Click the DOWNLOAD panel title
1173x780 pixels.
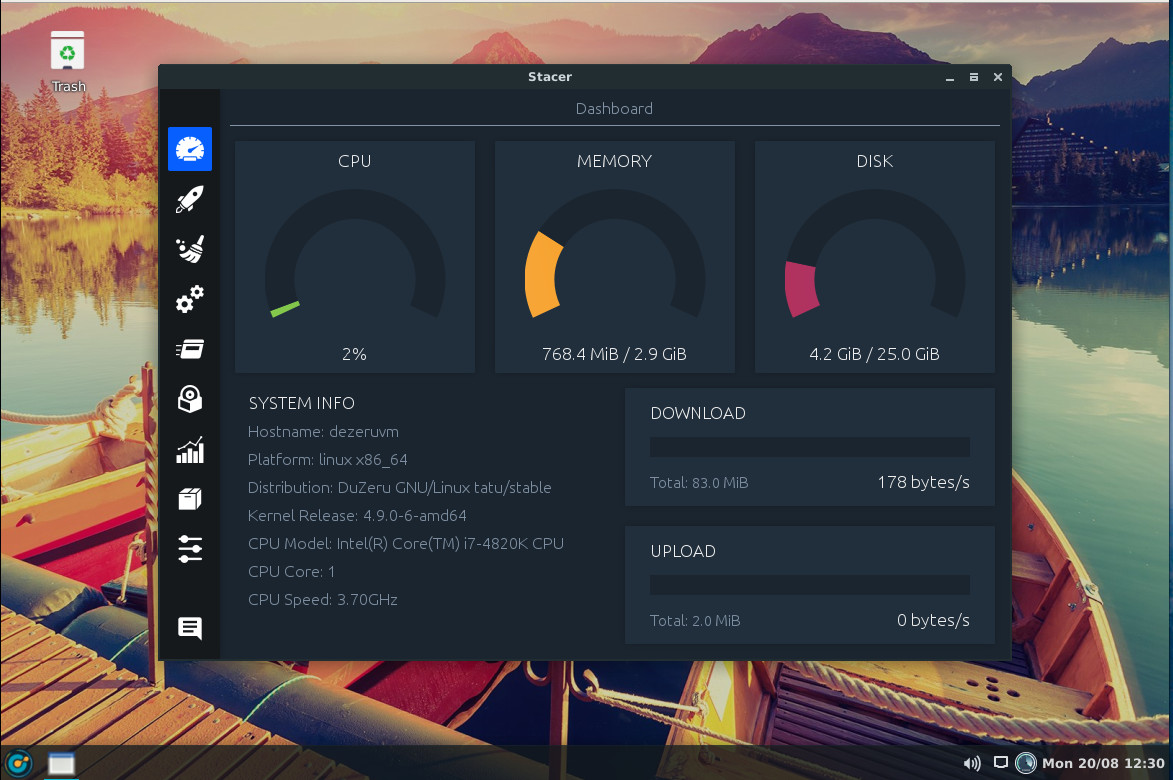tap(698, 413)
